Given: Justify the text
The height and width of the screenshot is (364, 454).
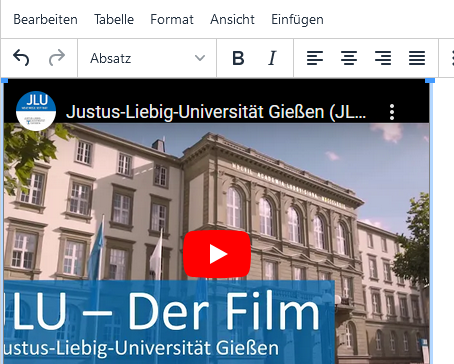Looking at the screenshot, I should click(x=417, y=58).
